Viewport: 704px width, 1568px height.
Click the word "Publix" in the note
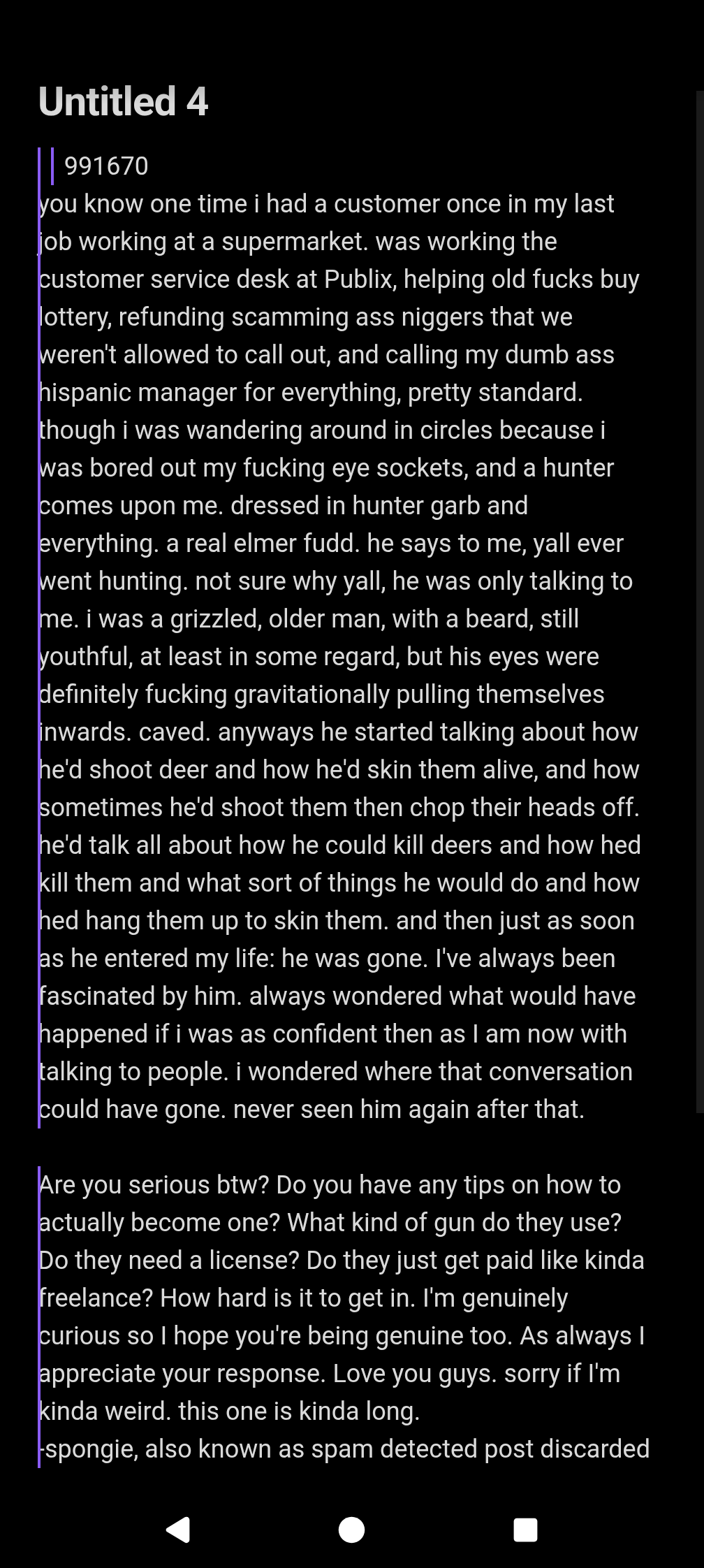tap(359, 280)
